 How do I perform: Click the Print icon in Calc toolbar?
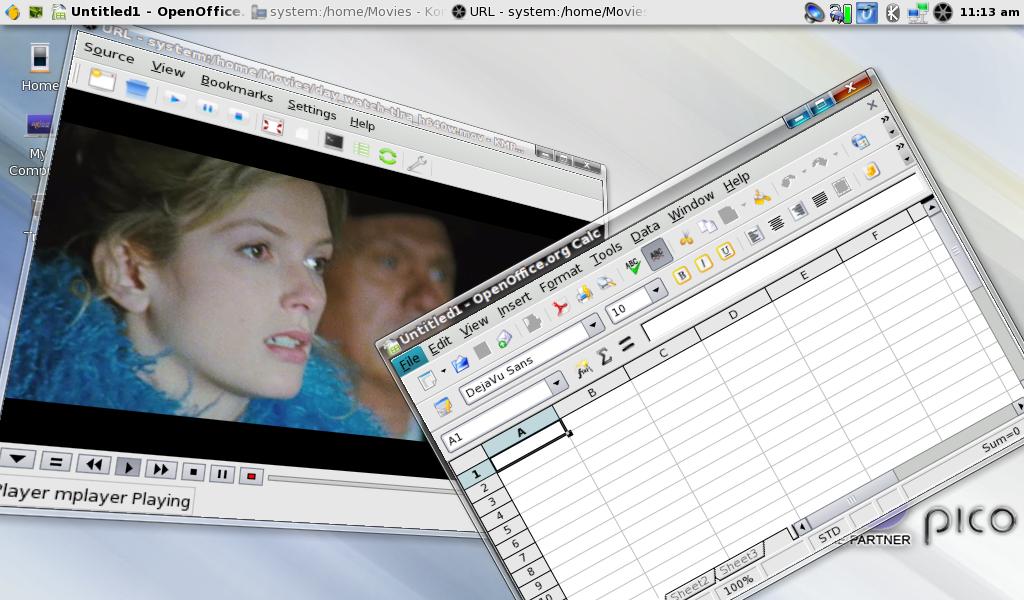(584, 294)
